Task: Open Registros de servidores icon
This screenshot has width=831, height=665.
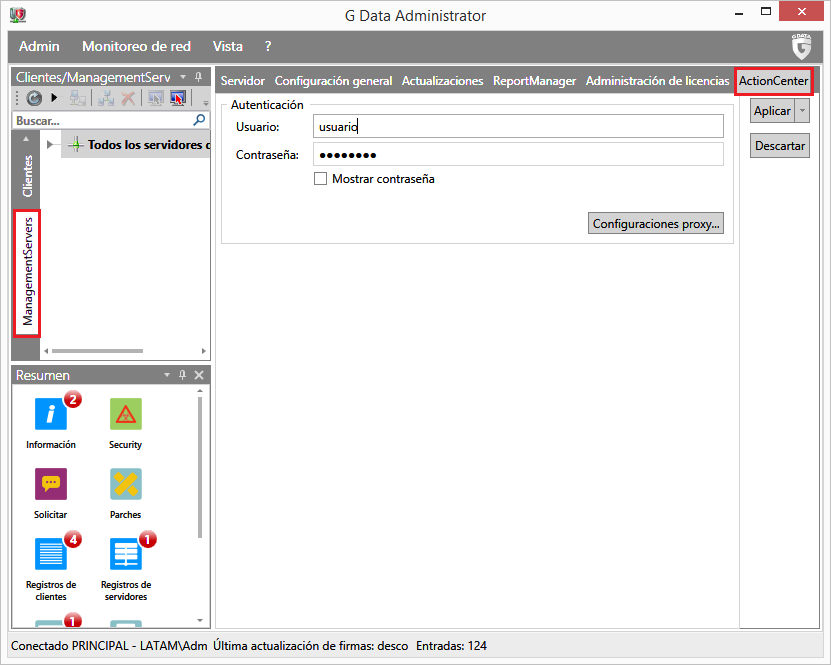Action: point(125,554)
